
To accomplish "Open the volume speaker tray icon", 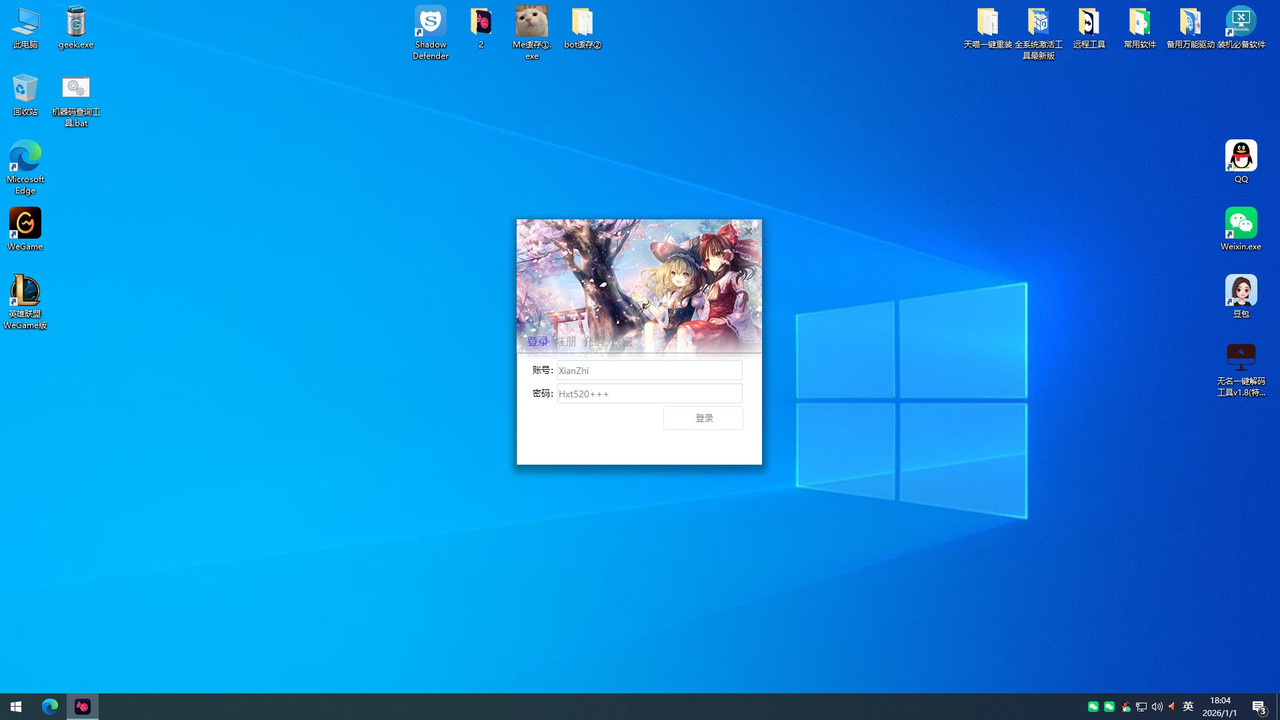I will (1157, 707).
